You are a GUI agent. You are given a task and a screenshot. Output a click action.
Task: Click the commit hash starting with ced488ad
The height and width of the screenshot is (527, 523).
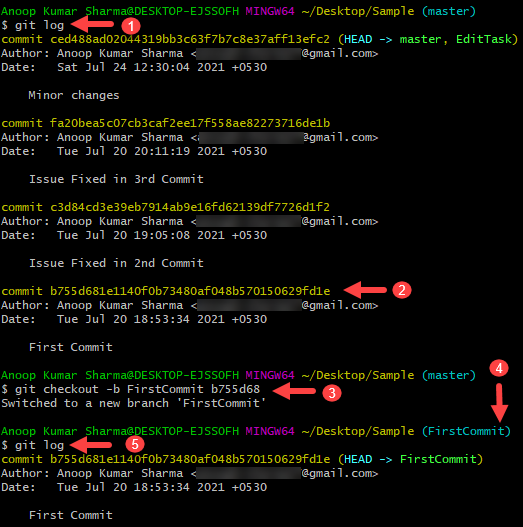pyautogui.click(x=190, y=39)
